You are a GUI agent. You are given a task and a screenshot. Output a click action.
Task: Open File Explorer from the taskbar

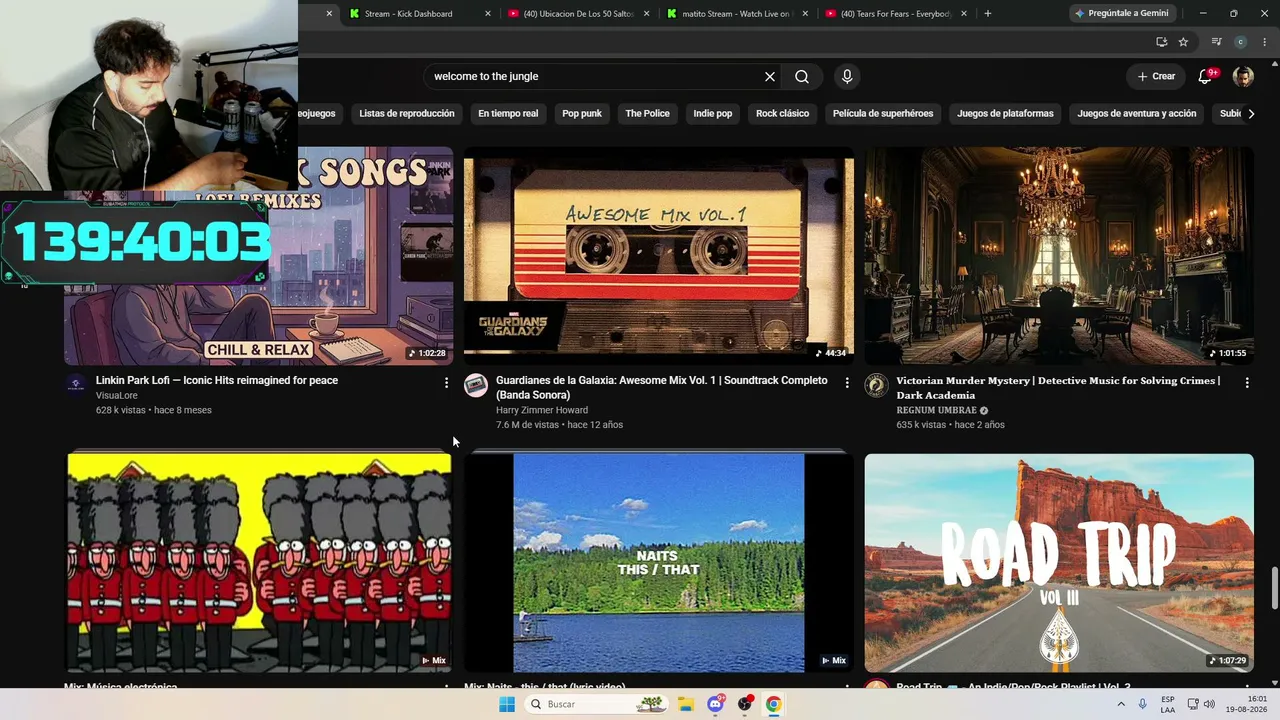pos(686,704)
